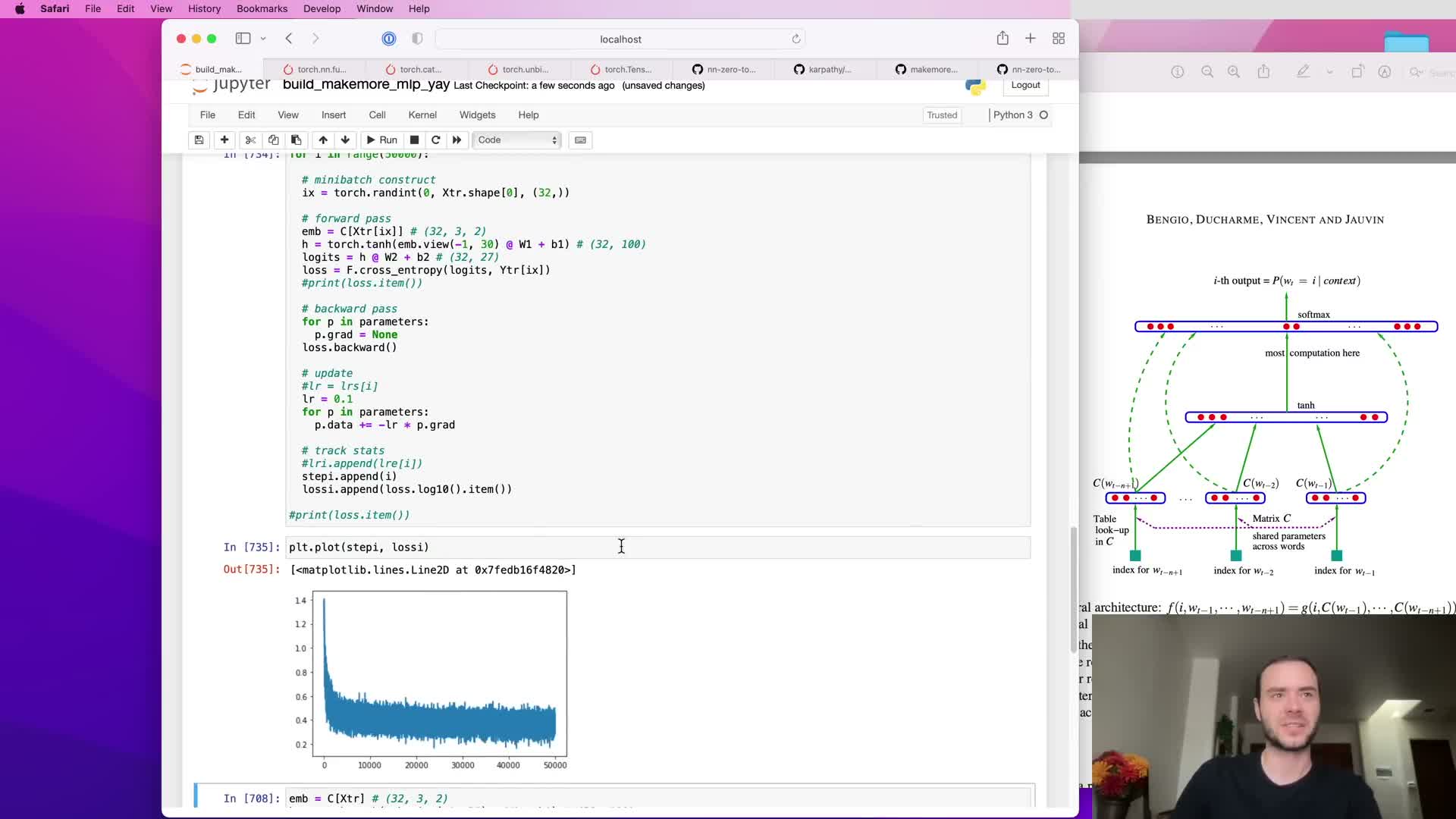The image size is (1456, 819).
Task: Click the plt.plot(stepi, lossi) input cell
Action: click(x=657, y=548)
